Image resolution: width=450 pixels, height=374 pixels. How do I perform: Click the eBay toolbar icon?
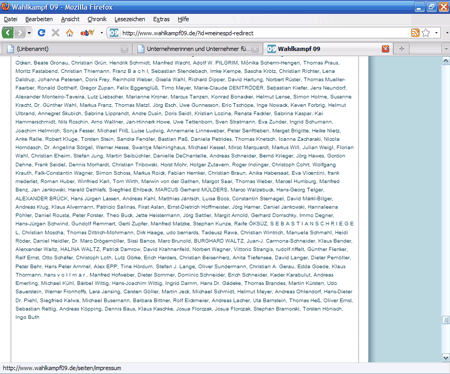(87, 33)
